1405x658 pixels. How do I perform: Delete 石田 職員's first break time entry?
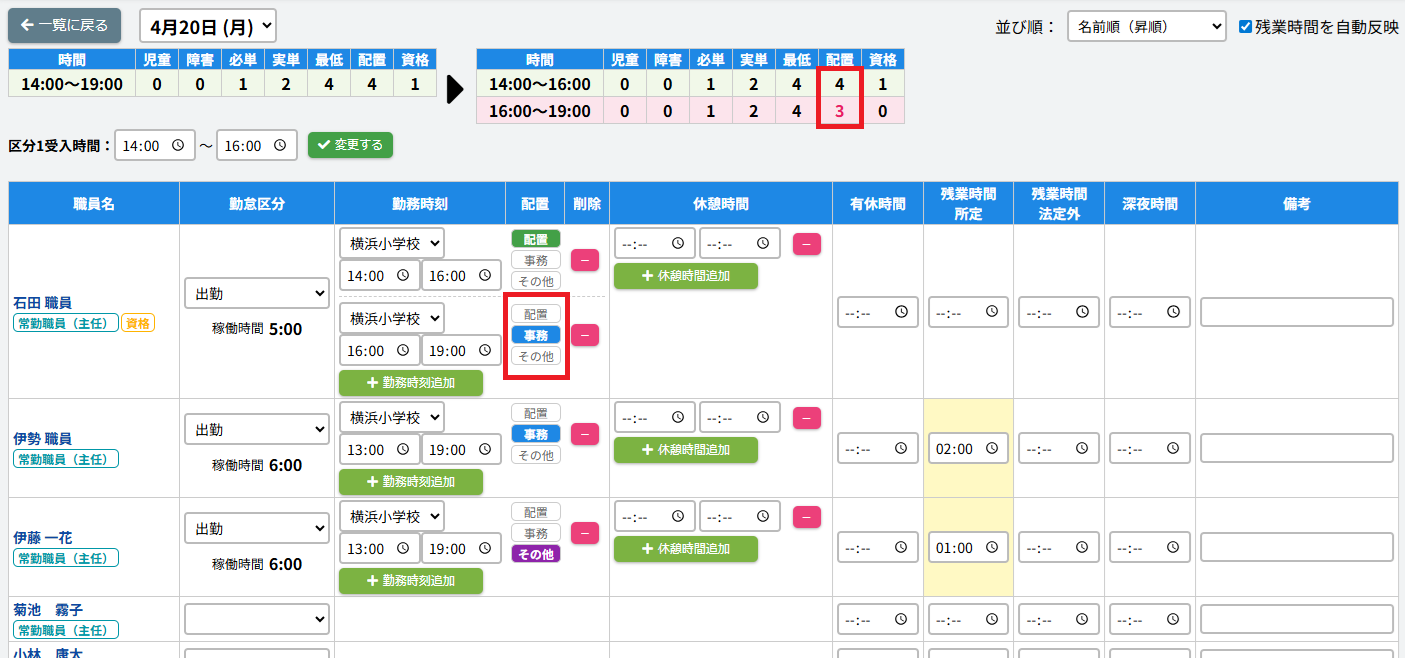806,243
